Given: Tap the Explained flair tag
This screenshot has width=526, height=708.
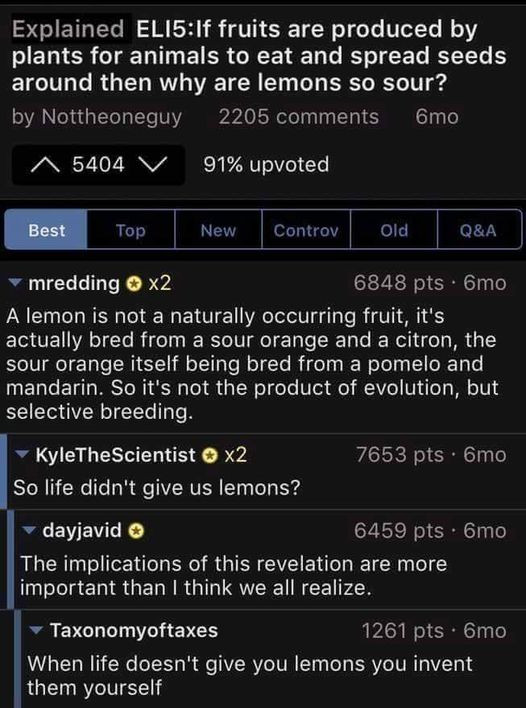Looking at the screenshot, I should [68, 29].
